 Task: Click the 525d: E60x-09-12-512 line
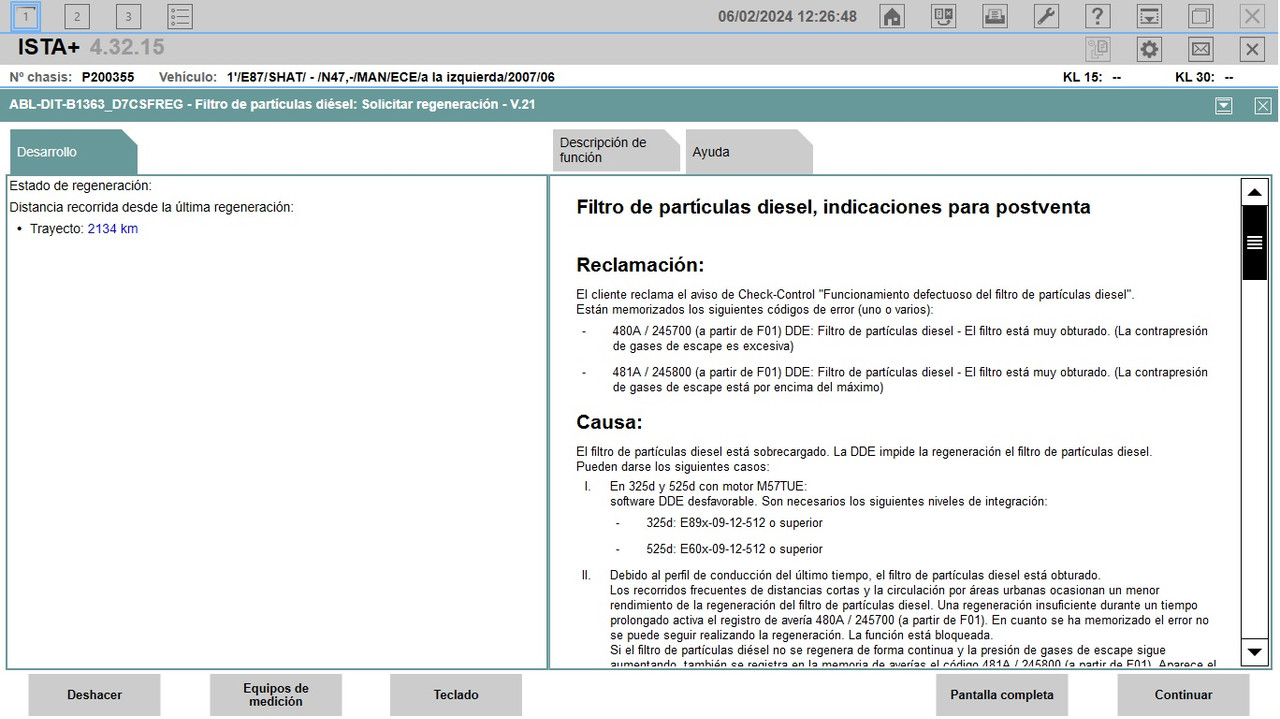coord(735,549)
